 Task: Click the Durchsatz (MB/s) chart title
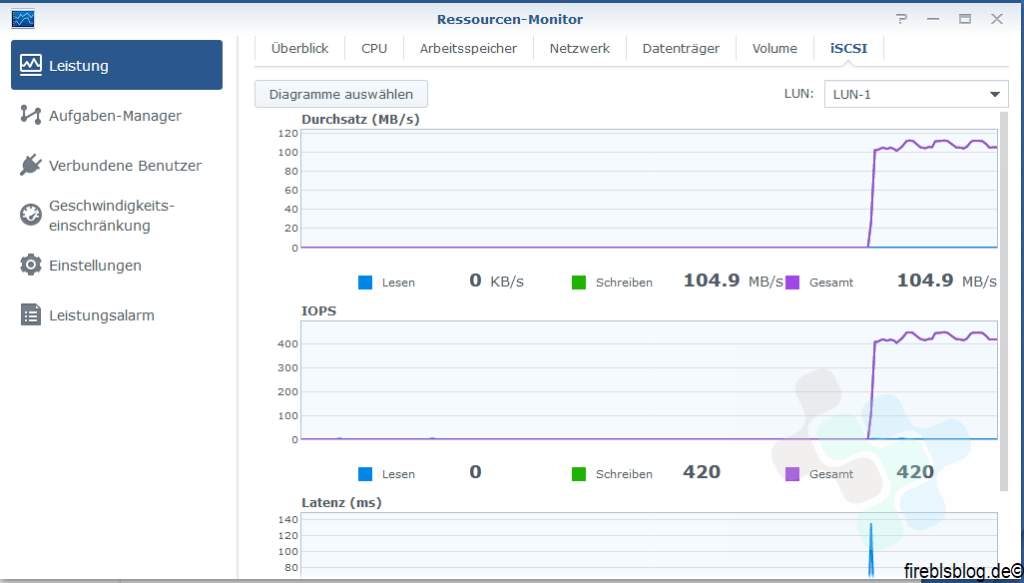360,119
